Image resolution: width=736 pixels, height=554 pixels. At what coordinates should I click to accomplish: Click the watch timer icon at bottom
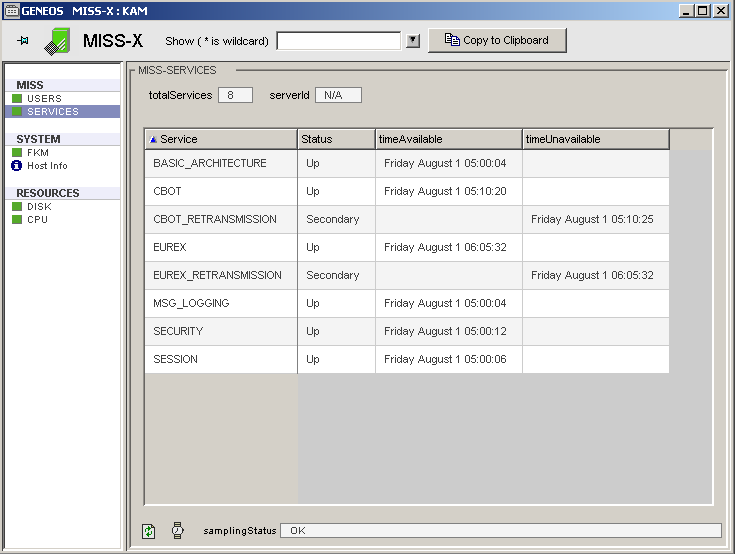coord(177,531)
